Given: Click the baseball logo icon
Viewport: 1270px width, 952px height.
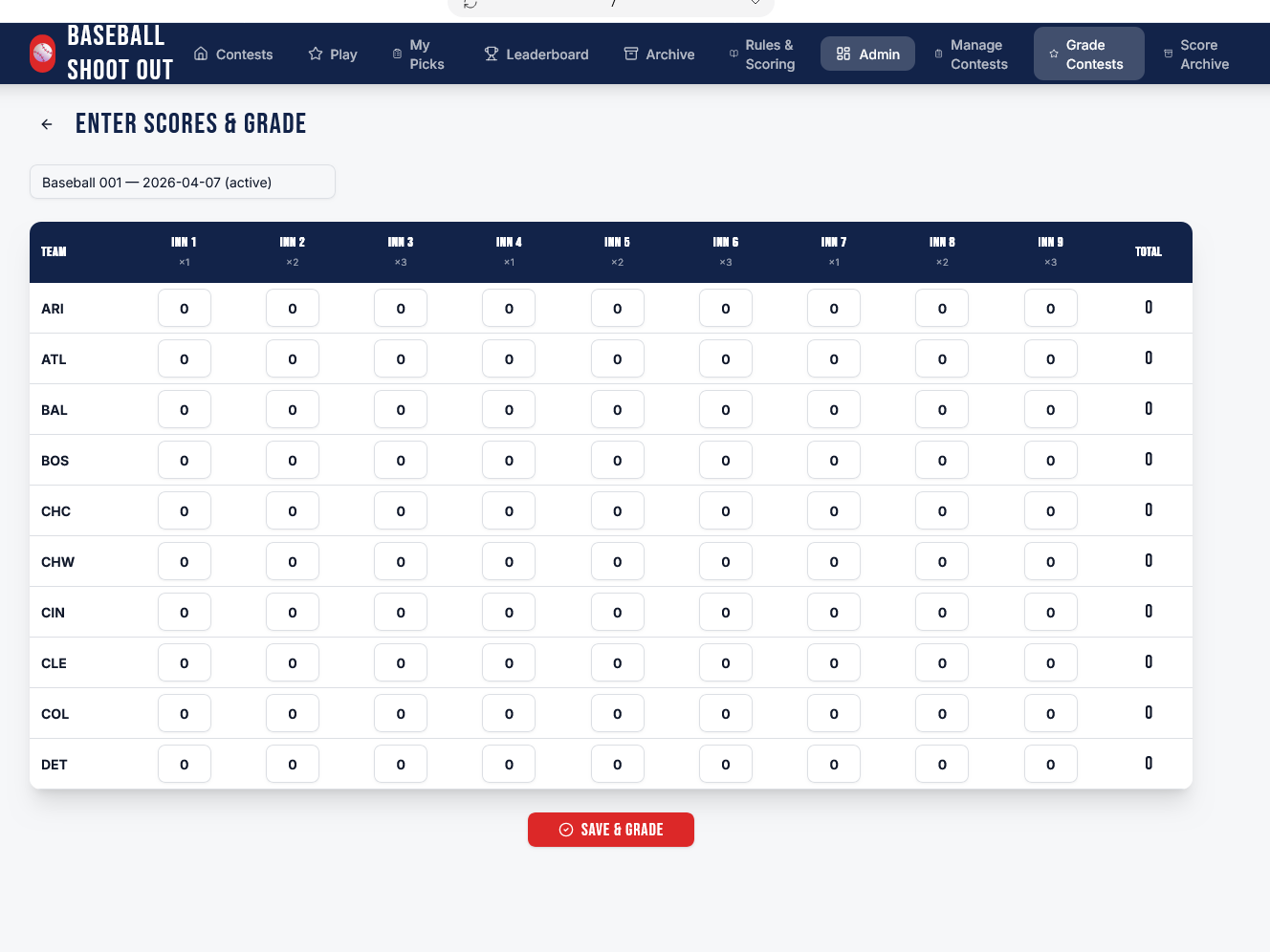Looking at the screenshot, I should pyautogui.click(x=43, y=54).
